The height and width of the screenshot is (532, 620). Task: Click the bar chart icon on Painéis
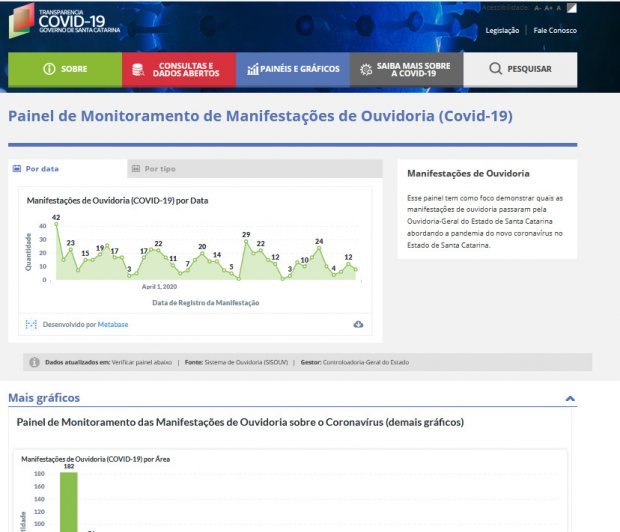tap(252, 69)
